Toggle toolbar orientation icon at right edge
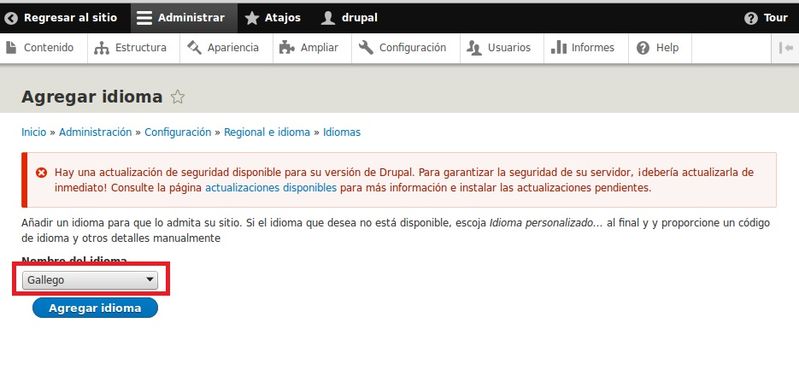This screenshot has width=799, height=376. pyautogui.click(x=786, y=48)
